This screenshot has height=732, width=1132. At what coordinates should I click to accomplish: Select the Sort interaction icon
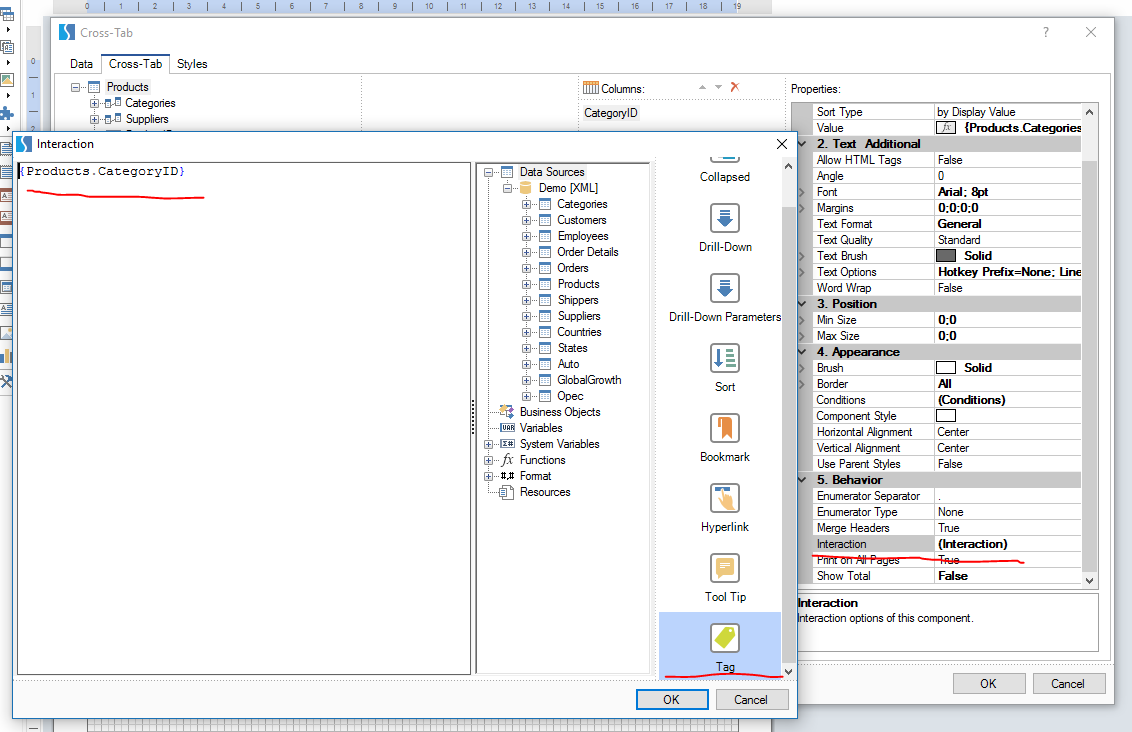[725, 358]
